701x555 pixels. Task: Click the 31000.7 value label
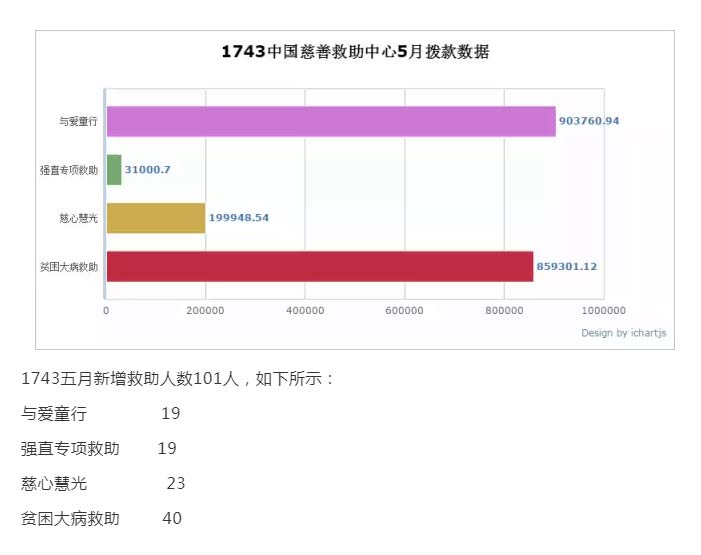coord(147,170)
